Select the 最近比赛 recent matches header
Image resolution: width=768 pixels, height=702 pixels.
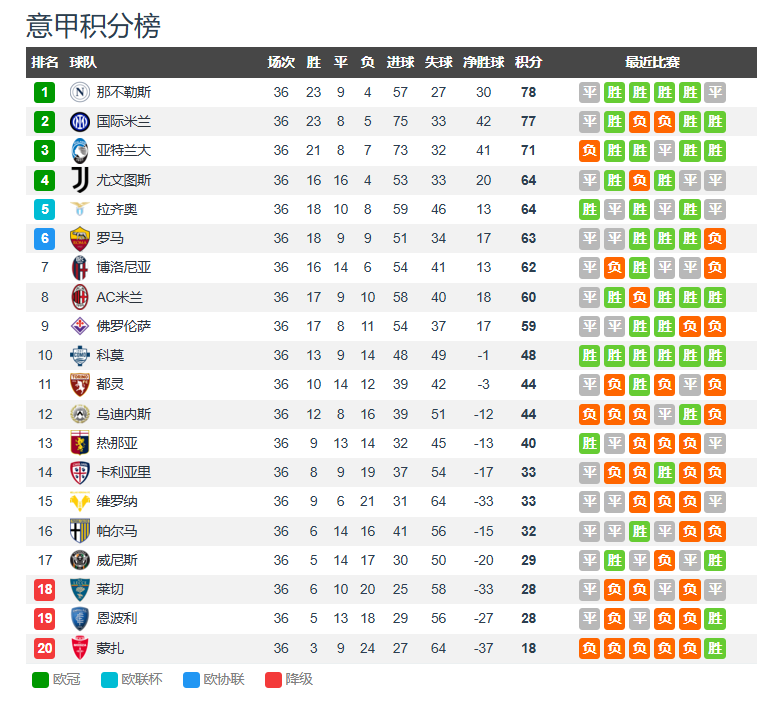652,62
